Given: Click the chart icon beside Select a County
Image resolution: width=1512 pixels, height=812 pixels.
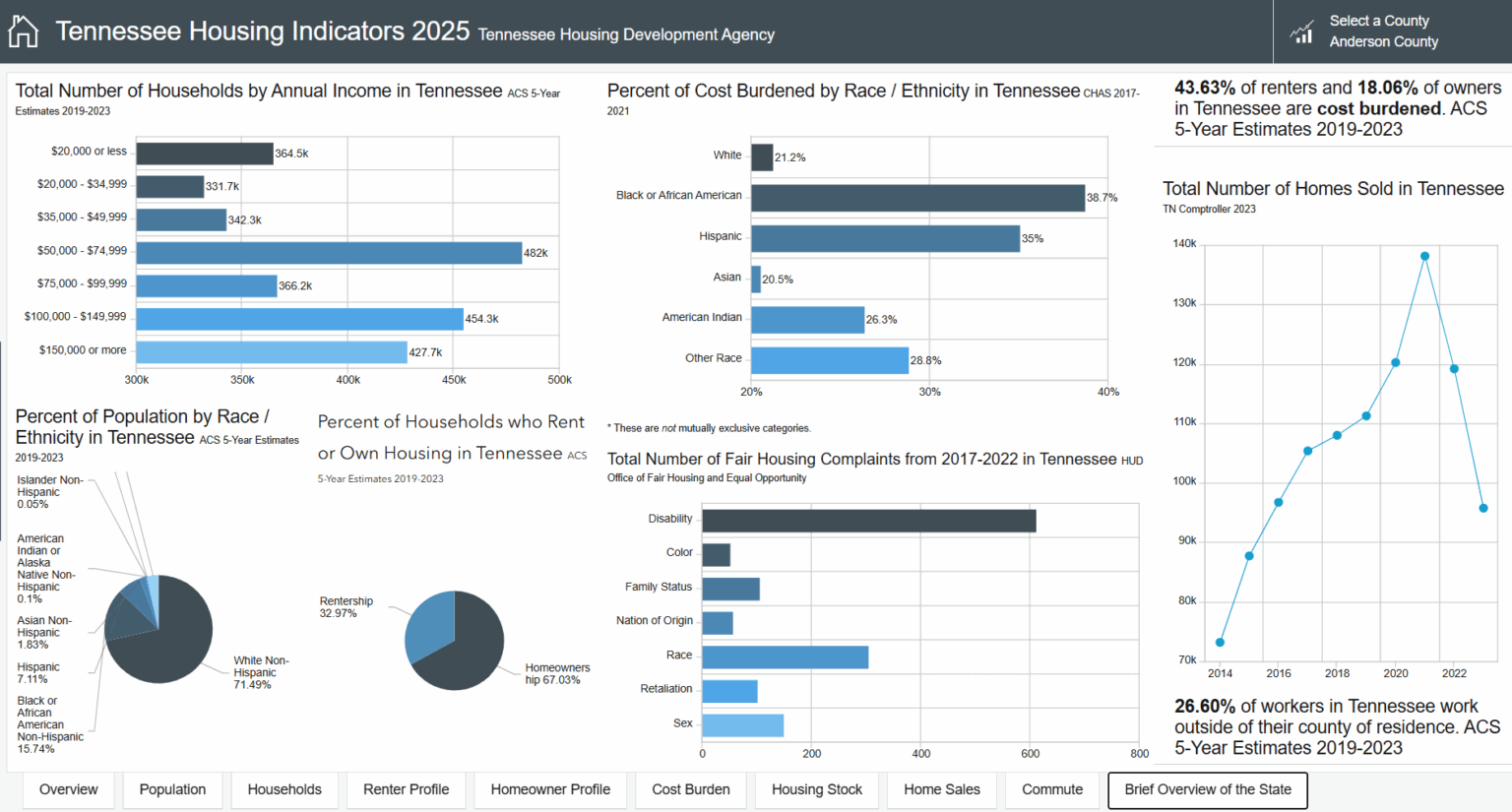Looking at the screenshot, I should pyautogui.click(x=1302, y=31).
